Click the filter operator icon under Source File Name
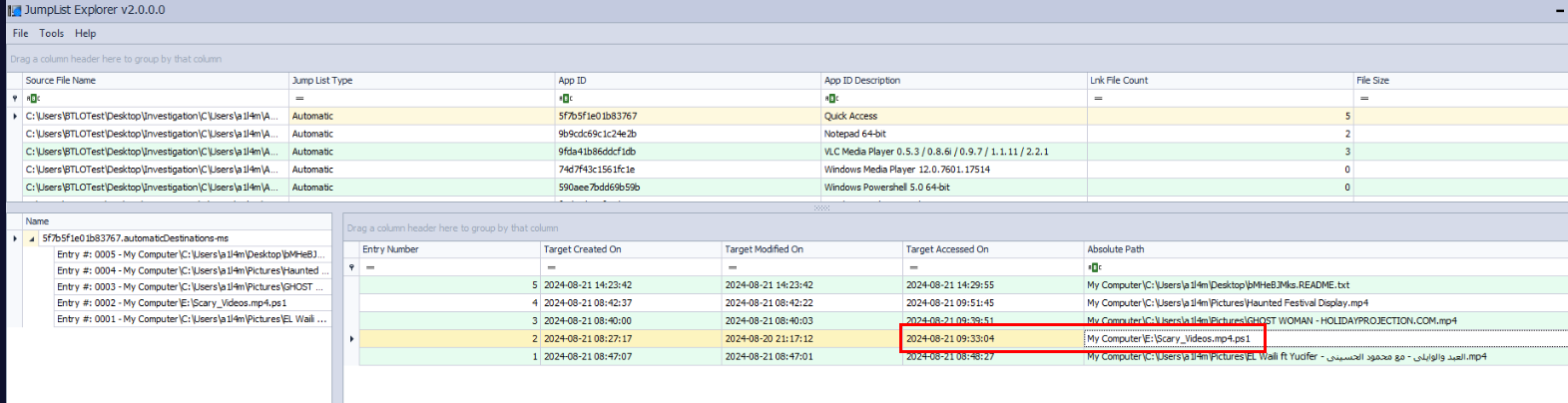The height and width of the screenshot is (403, 1568). (x=33, y=99)
